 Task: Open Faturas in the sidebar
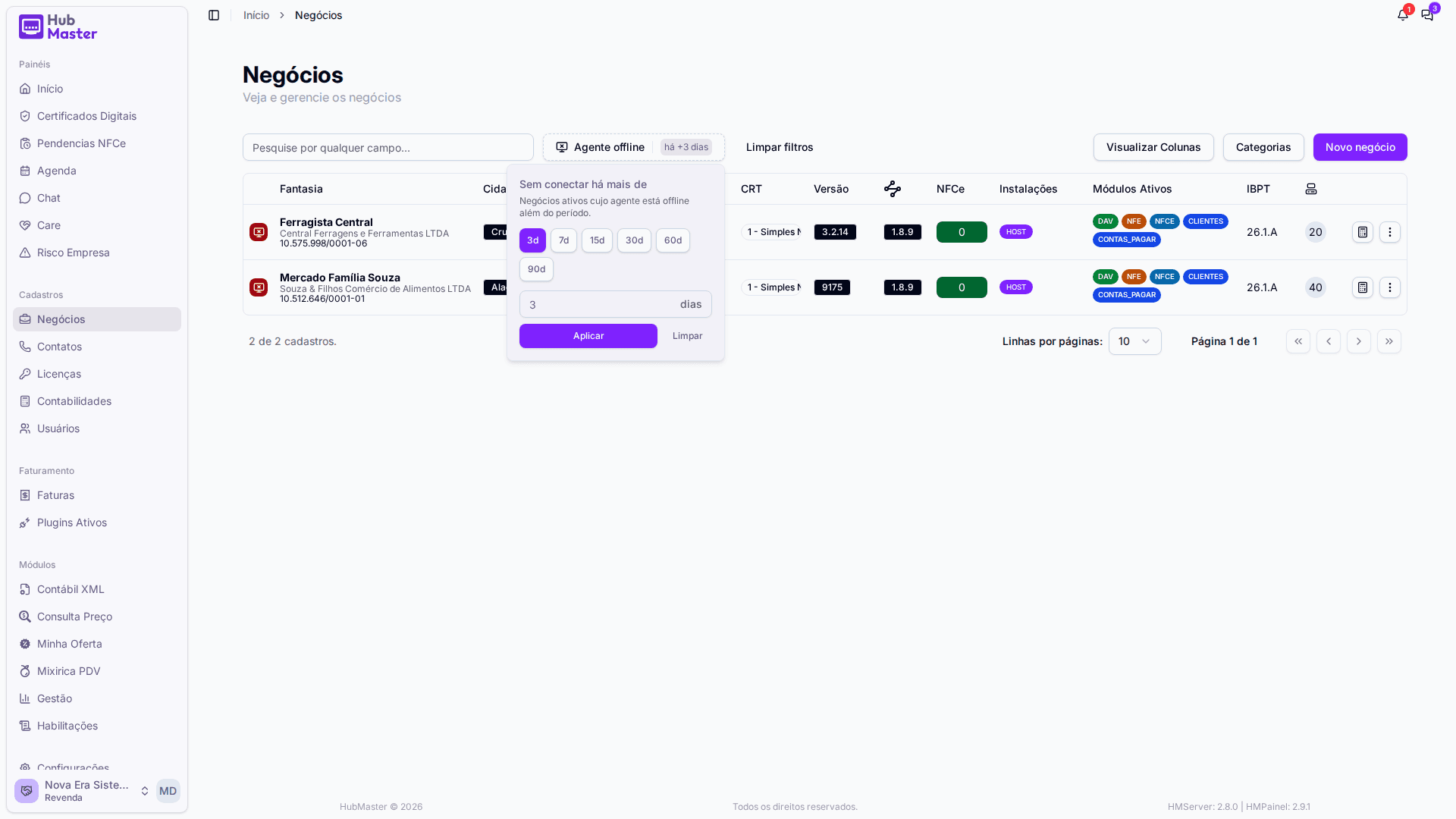pyautogui.click(x=97, y=495)
